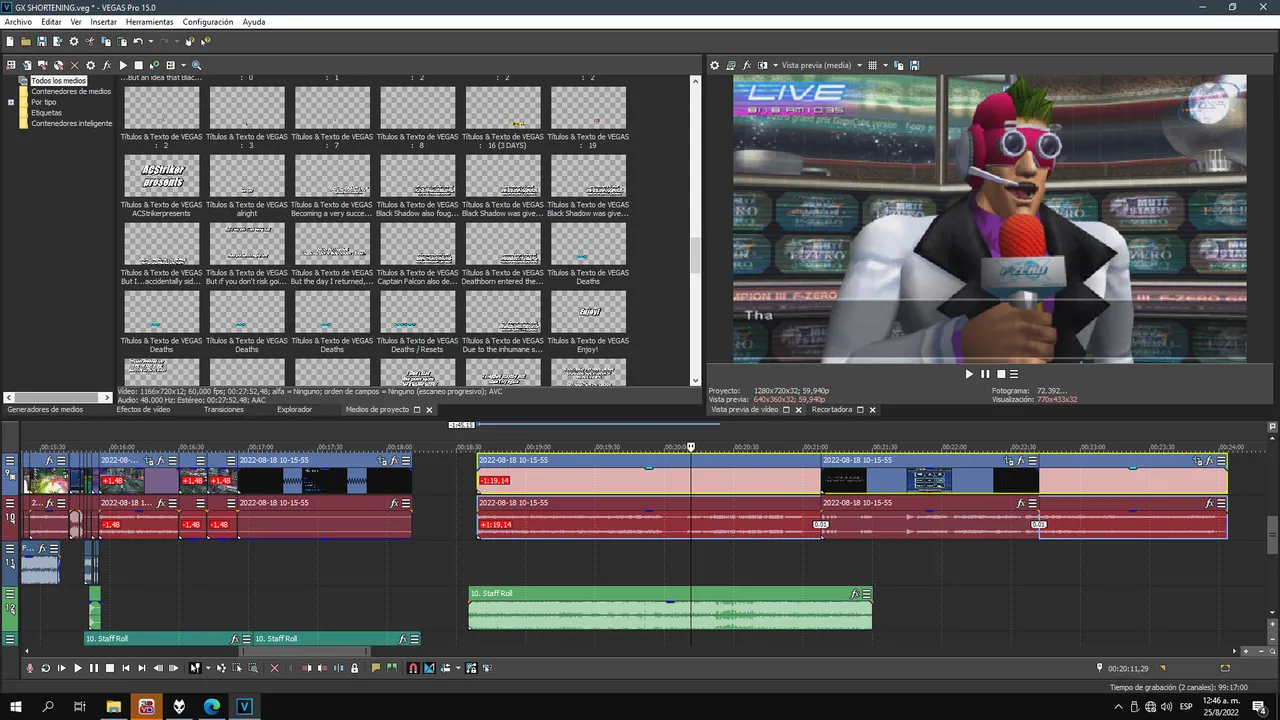Click the timecode field 00:20:11,29
The height and width of the screenshot is (720, 1280).
1128,668
